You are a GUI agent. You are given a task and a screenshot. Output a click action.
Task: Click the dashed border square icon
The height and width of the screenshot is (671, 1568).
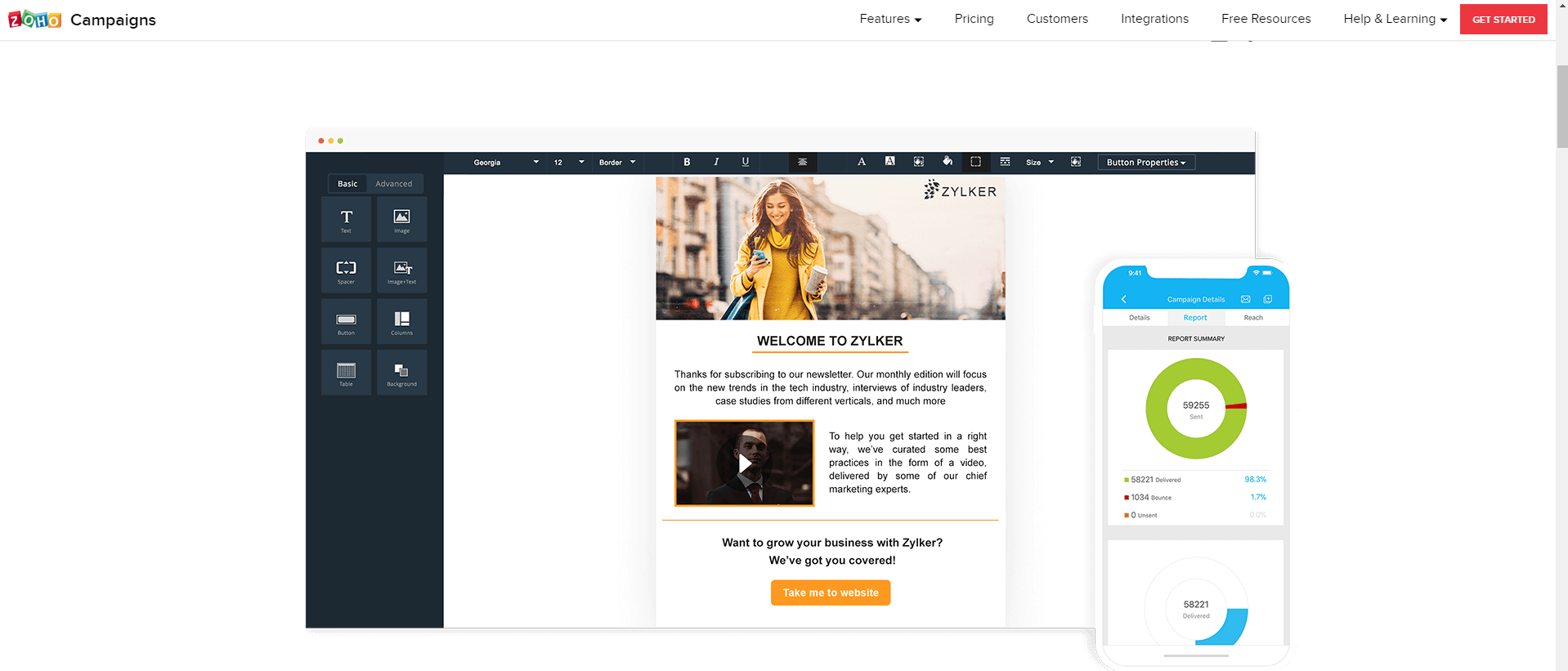975,162
